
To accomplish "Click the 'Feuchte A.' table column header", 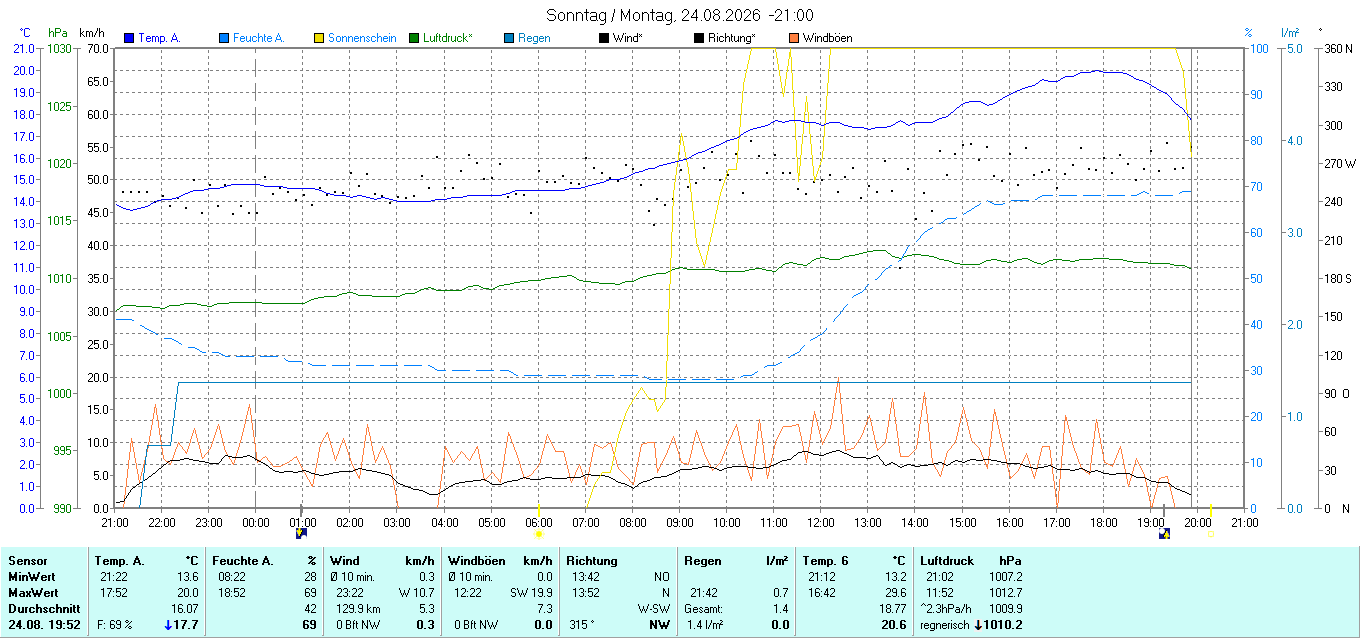I will click(245, 561).
